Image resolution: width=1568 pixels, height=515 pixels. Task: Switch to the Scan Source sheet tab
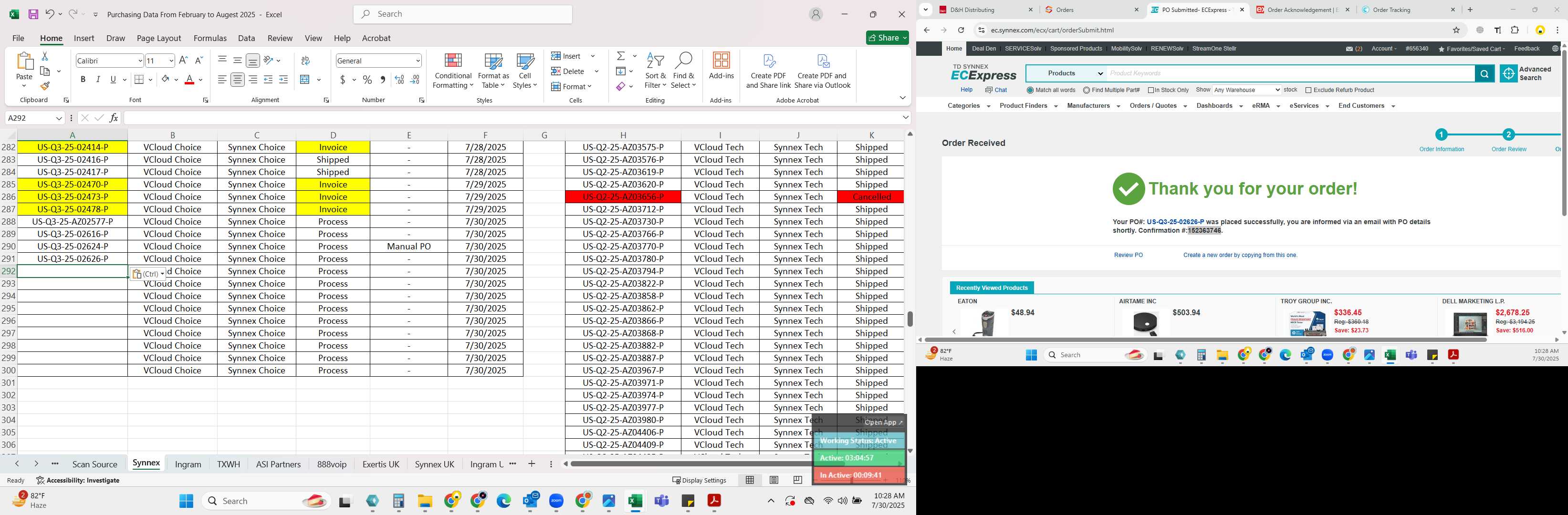pyautogui.click(x=94, y=464)
